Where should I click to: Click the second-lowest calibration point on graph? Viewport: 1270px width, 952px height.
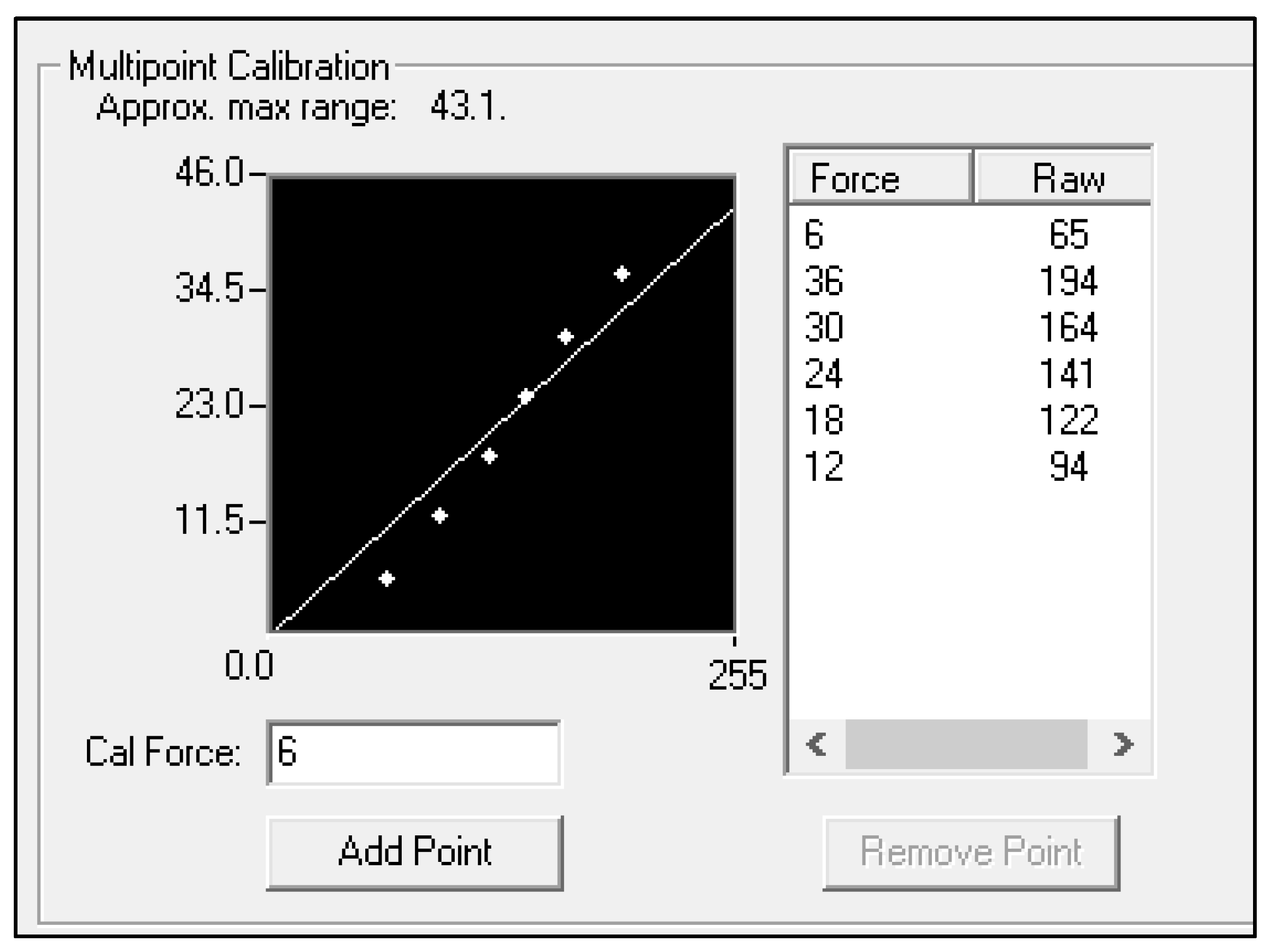click(440, 516)
